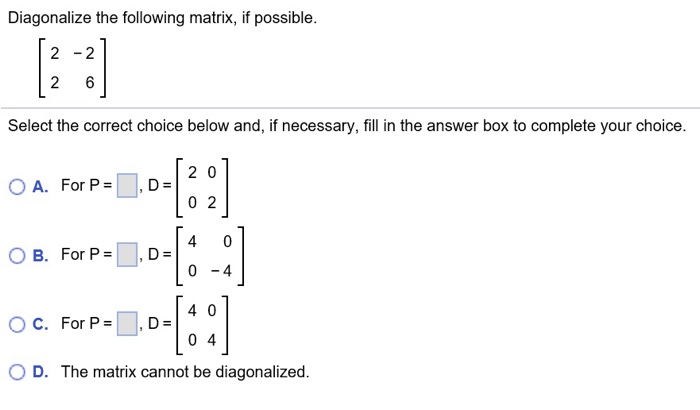Viewport: 700px width, 410px height.
Task: Click the 'Diagonalize the following matrix' prompt
Action: tap(162, 18)
